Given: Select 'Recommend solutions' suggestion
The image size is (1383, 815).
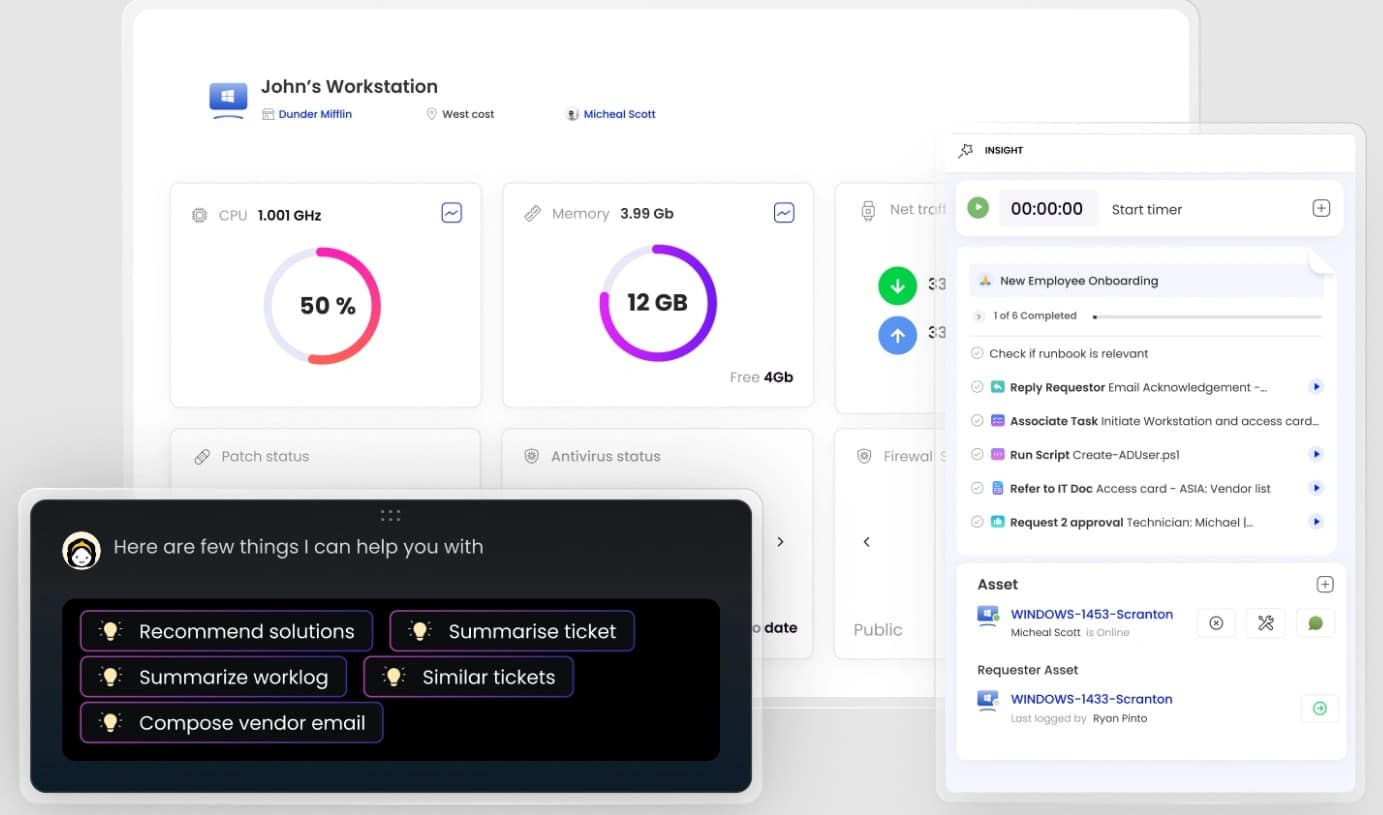Looking at the screenshot, I should pyautogui.click(x=227, y=631).
